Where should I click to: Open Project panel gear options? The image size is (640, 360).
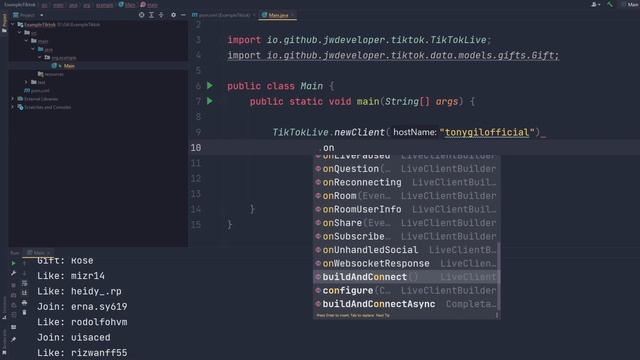pos(173,15)
